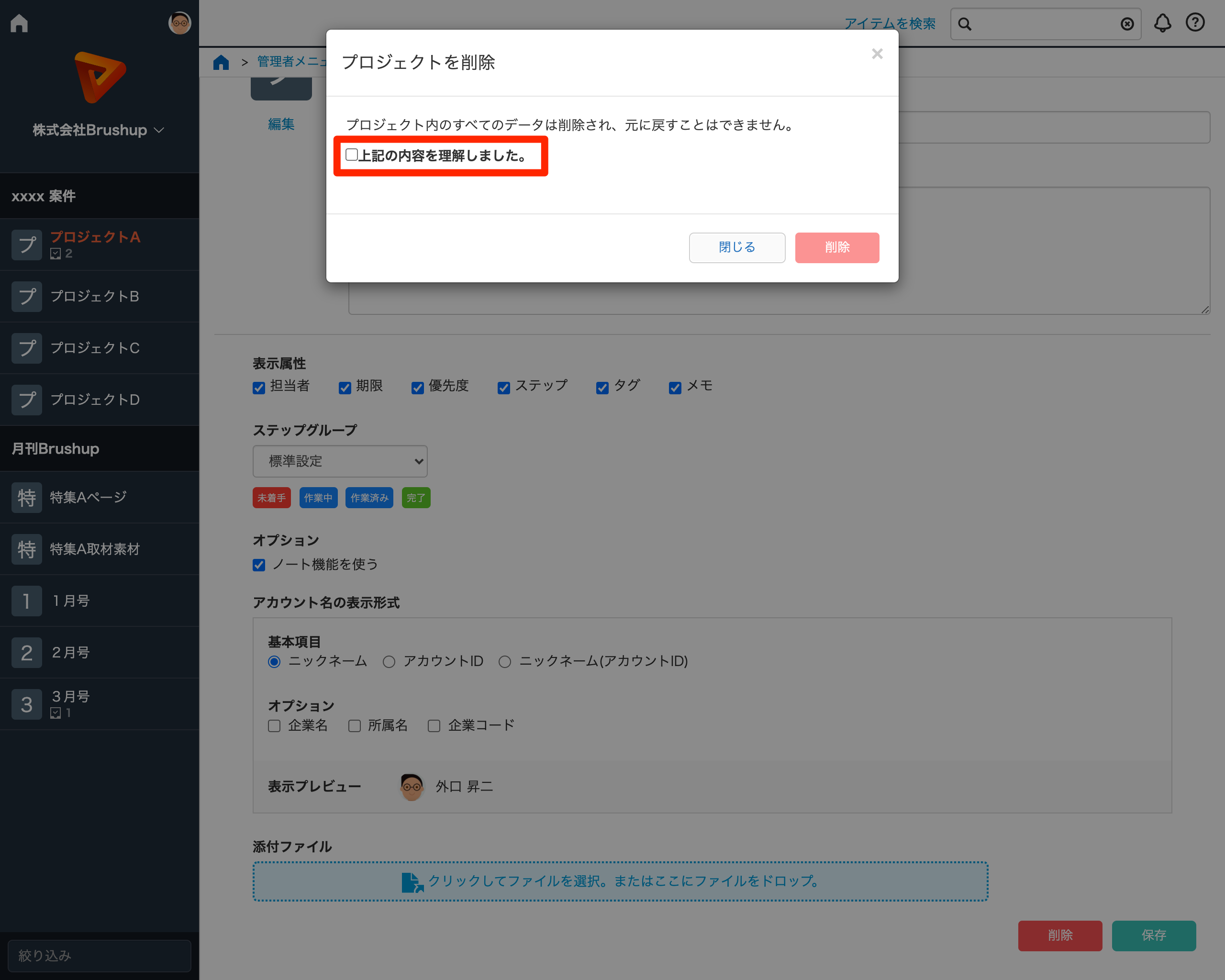Click the プロジェクトD project icon tile
This screenshot has width=1225, height=980.
click(x=27, y=400)
